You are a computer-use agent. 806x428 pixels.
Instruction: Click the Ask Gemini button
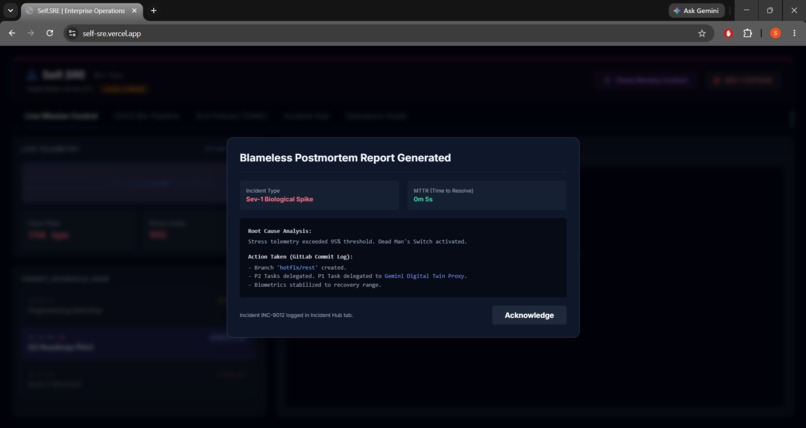tap(697, 11)
